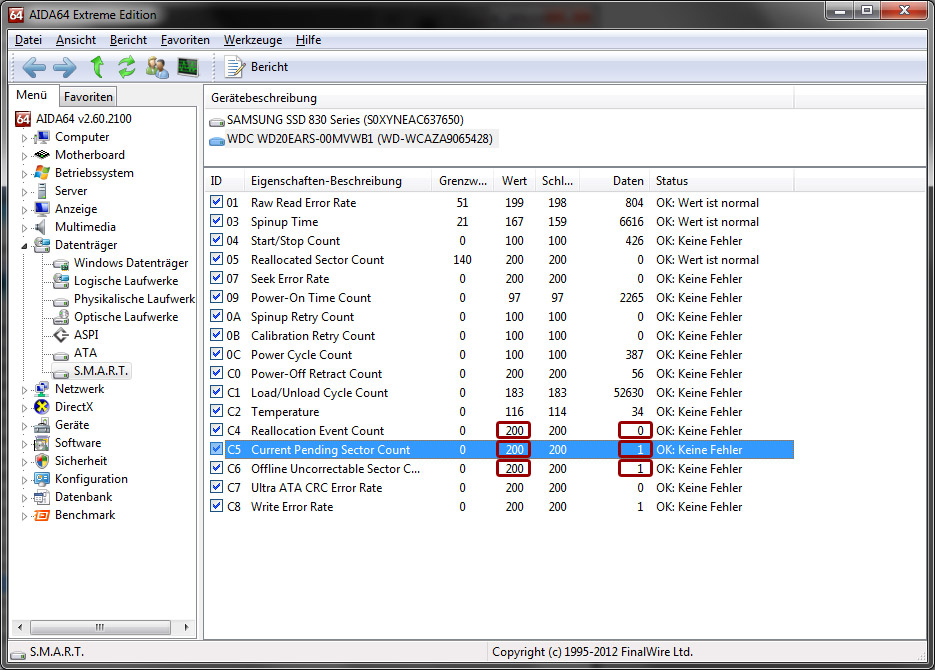935x670 pixels.
Task: Expand the DirectX tree node
Action: [x=24, y=408]
